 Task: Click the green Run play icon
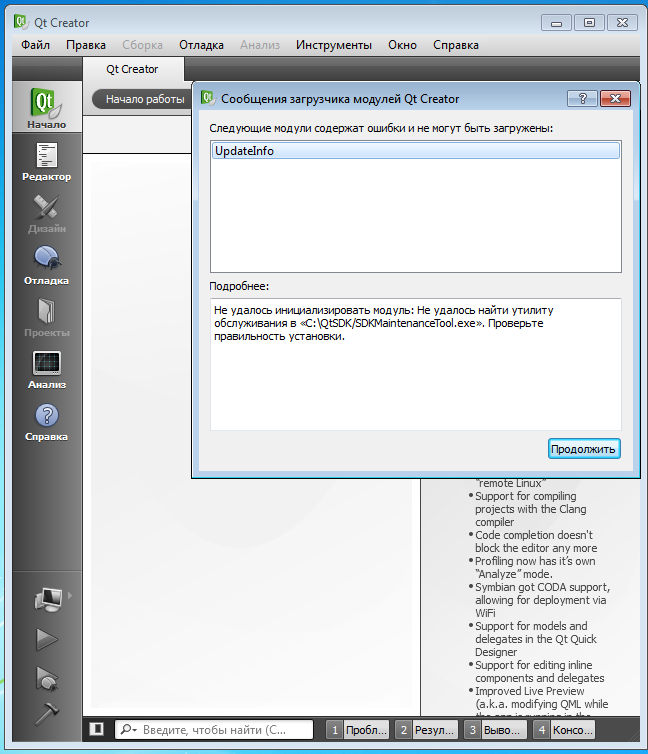point(47,640)
